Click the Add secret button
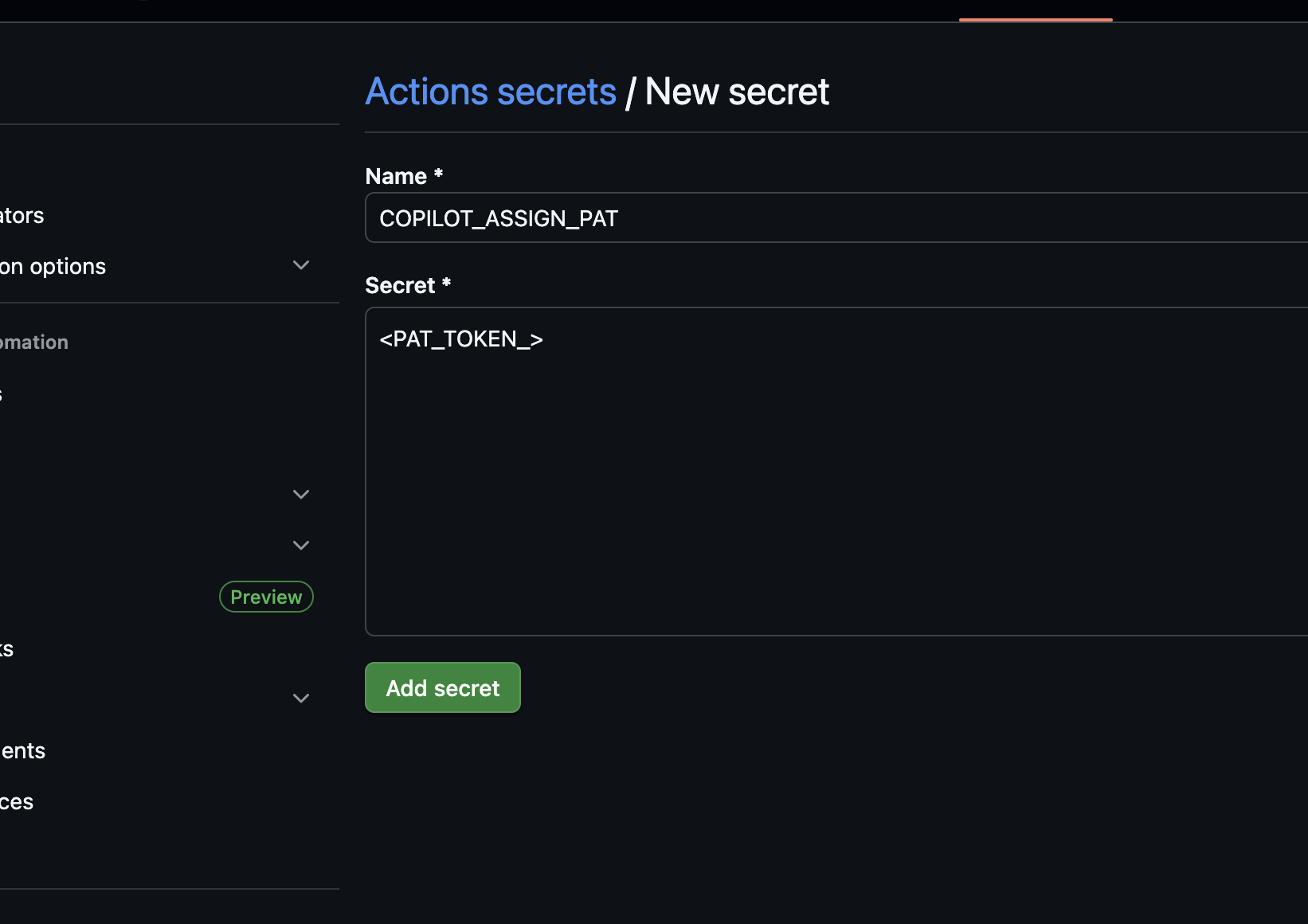The width and height of the screenshot is (1308, 924). pos(442,687)
